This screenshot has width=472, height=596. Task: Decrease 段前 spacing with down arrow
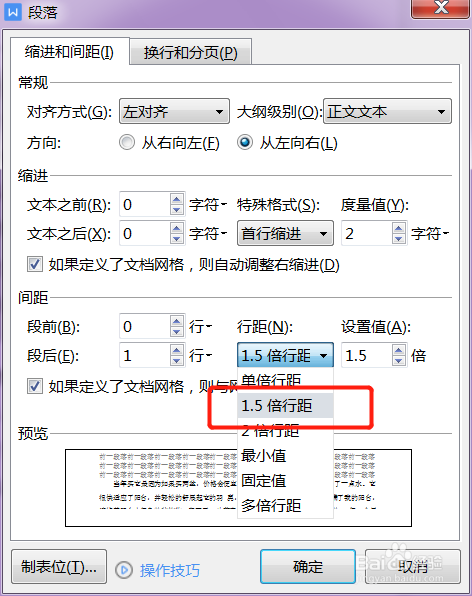[177, 332]
